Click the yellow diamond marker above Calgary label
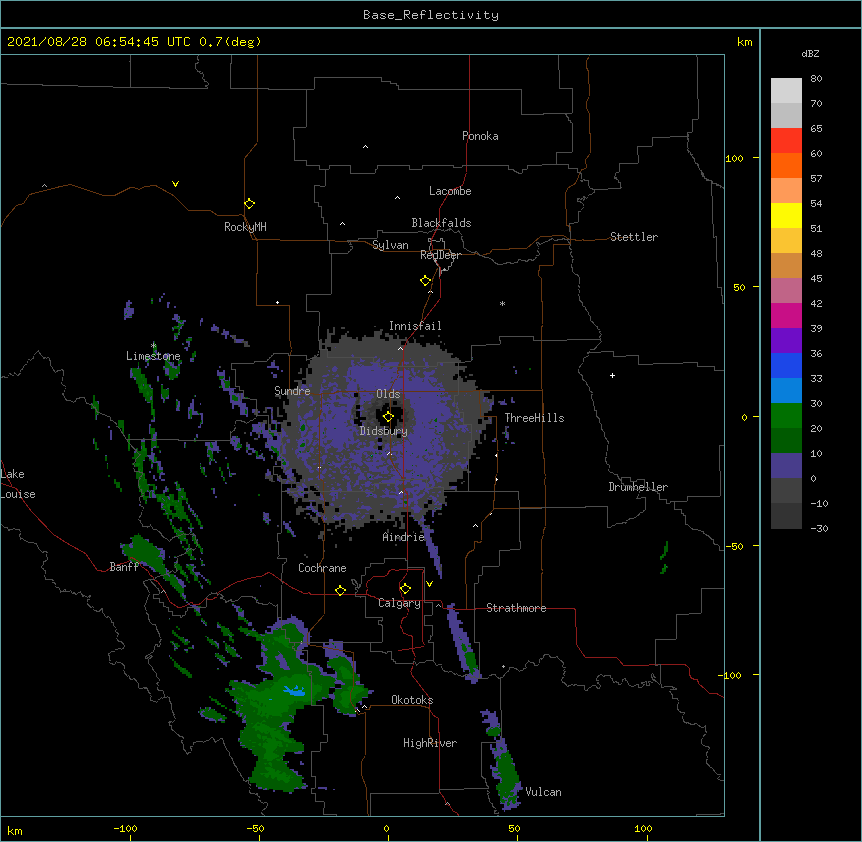This screenshot has width=862, height=842. coord(405,589)
